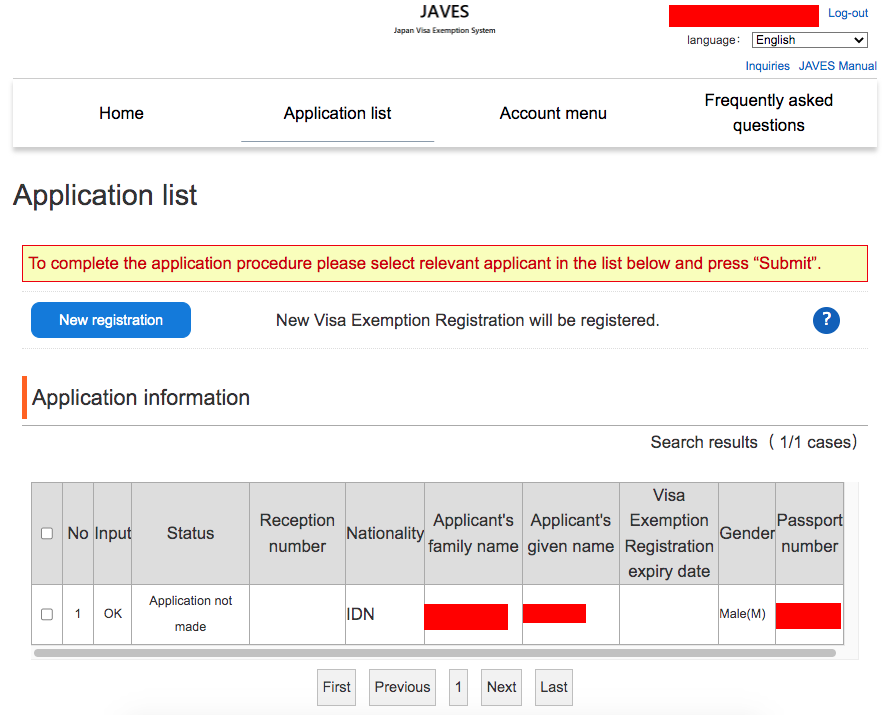Click the table's horizontal scrollbar
The height and width of the screenshot is (715, 896).
[434, 653]
